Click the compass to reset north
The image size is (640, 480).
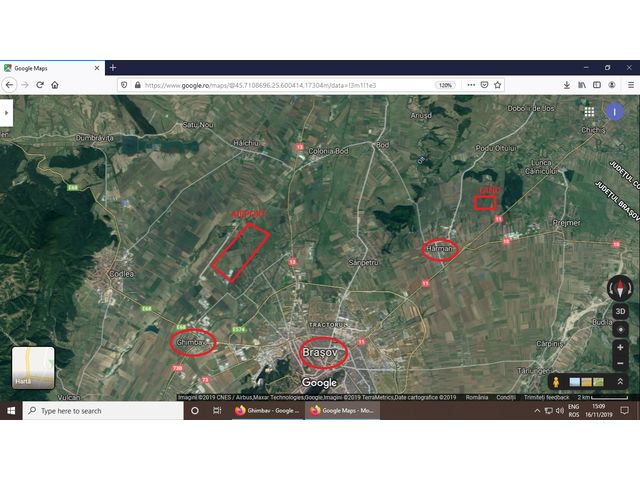click(x=620, y=288)
